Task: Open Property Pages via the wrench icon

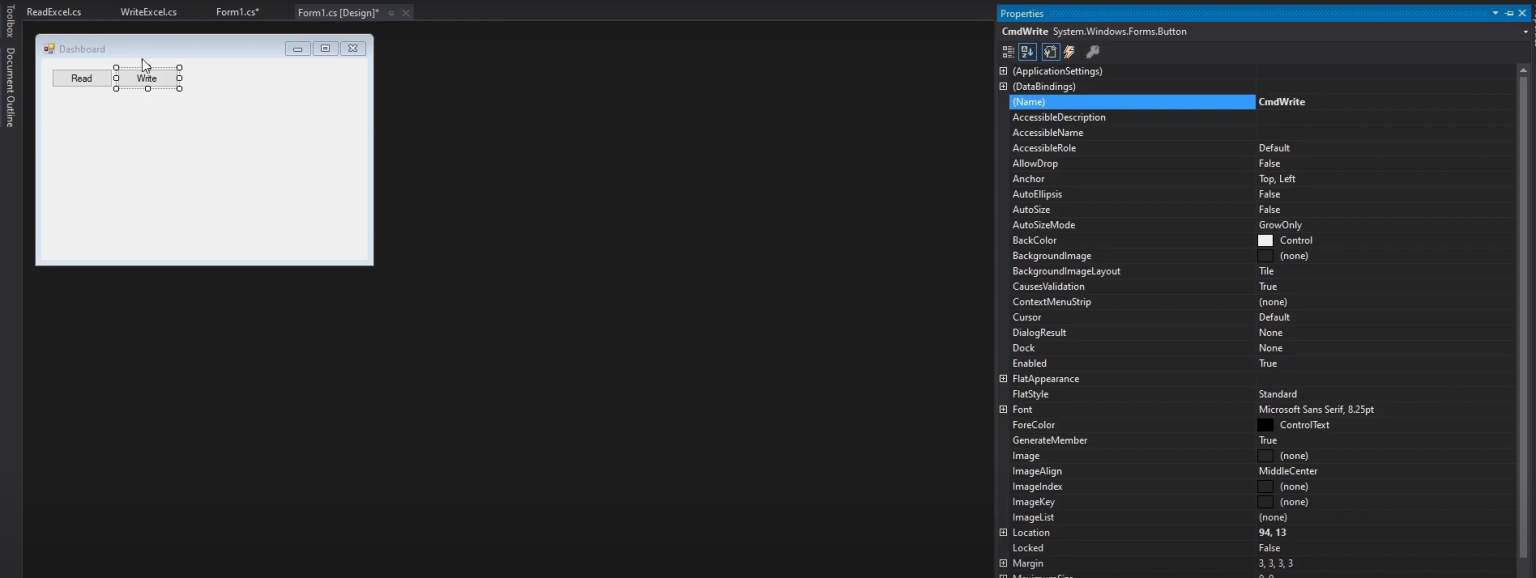Action: (x=1090, y=51)
